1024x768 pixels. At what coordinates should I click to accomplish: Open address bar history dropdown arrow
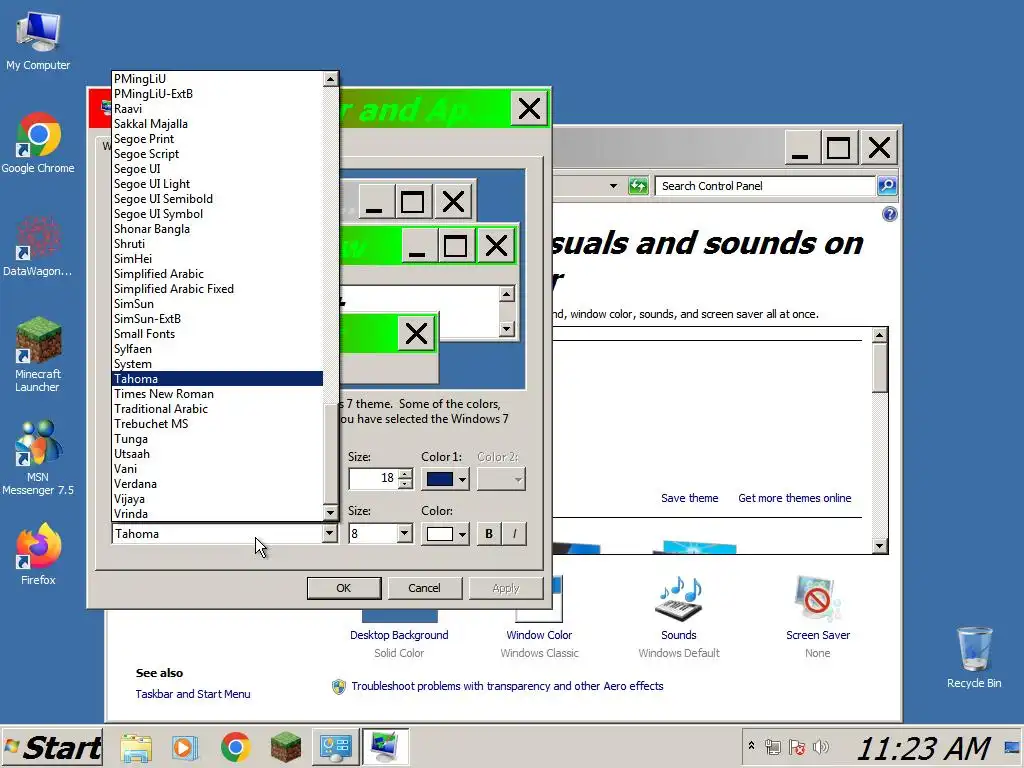[x=613, y=186]
